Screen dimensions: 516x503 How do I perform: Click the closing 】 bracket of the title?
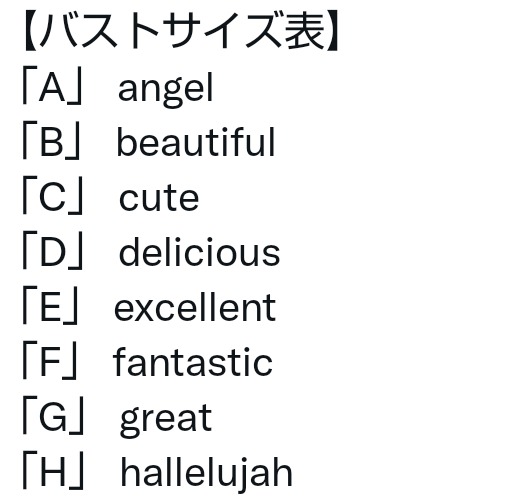[332, 31]
